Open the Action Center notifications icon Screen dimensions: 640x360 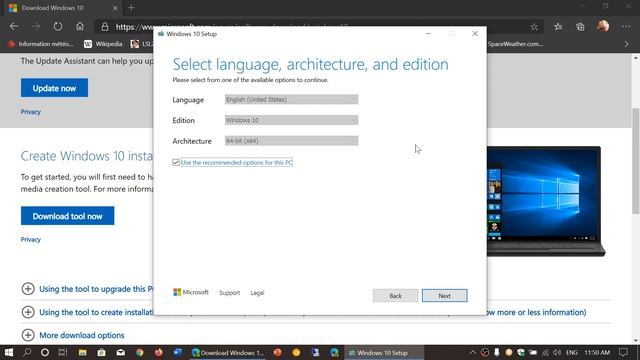623,353
